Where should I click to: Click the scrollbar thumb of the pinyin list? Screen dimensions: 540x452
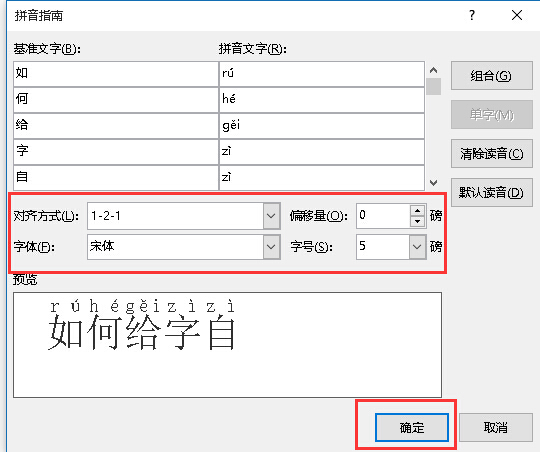click(434, 86)
